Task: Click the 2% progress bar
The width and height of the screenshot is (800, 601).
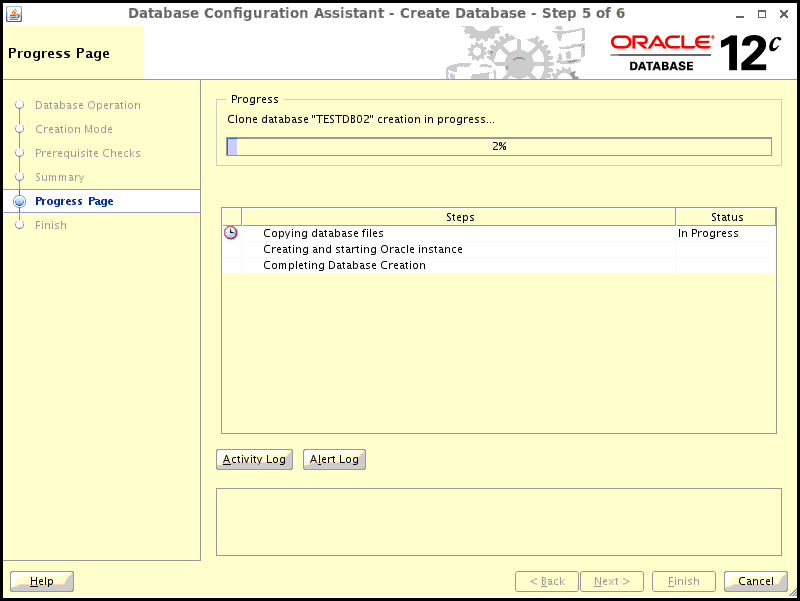Action: pyautogui.click(x=499, y=146)
